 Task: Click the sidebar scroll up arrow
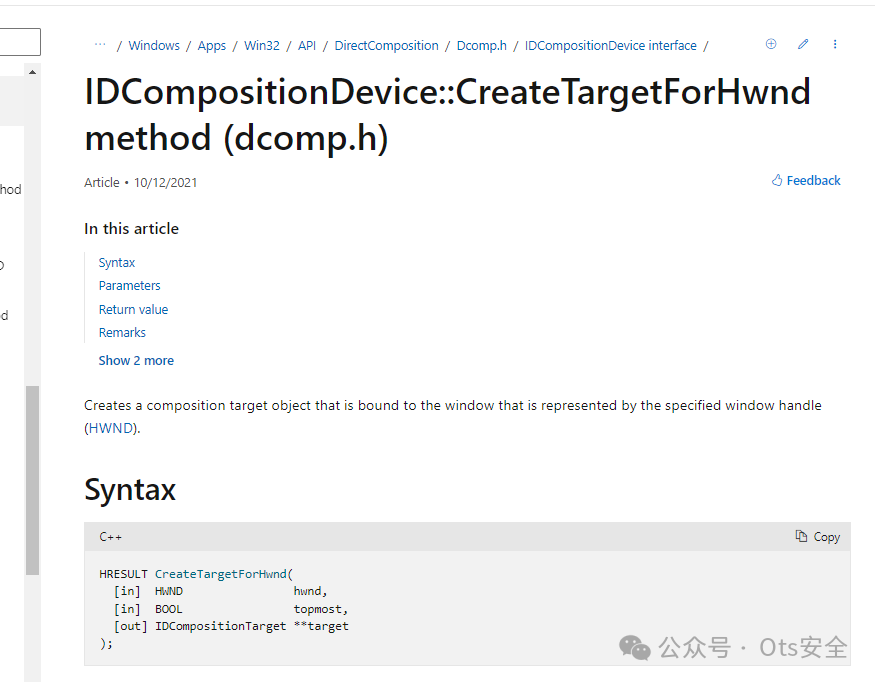pyautogui.click(x=33, y=72)
